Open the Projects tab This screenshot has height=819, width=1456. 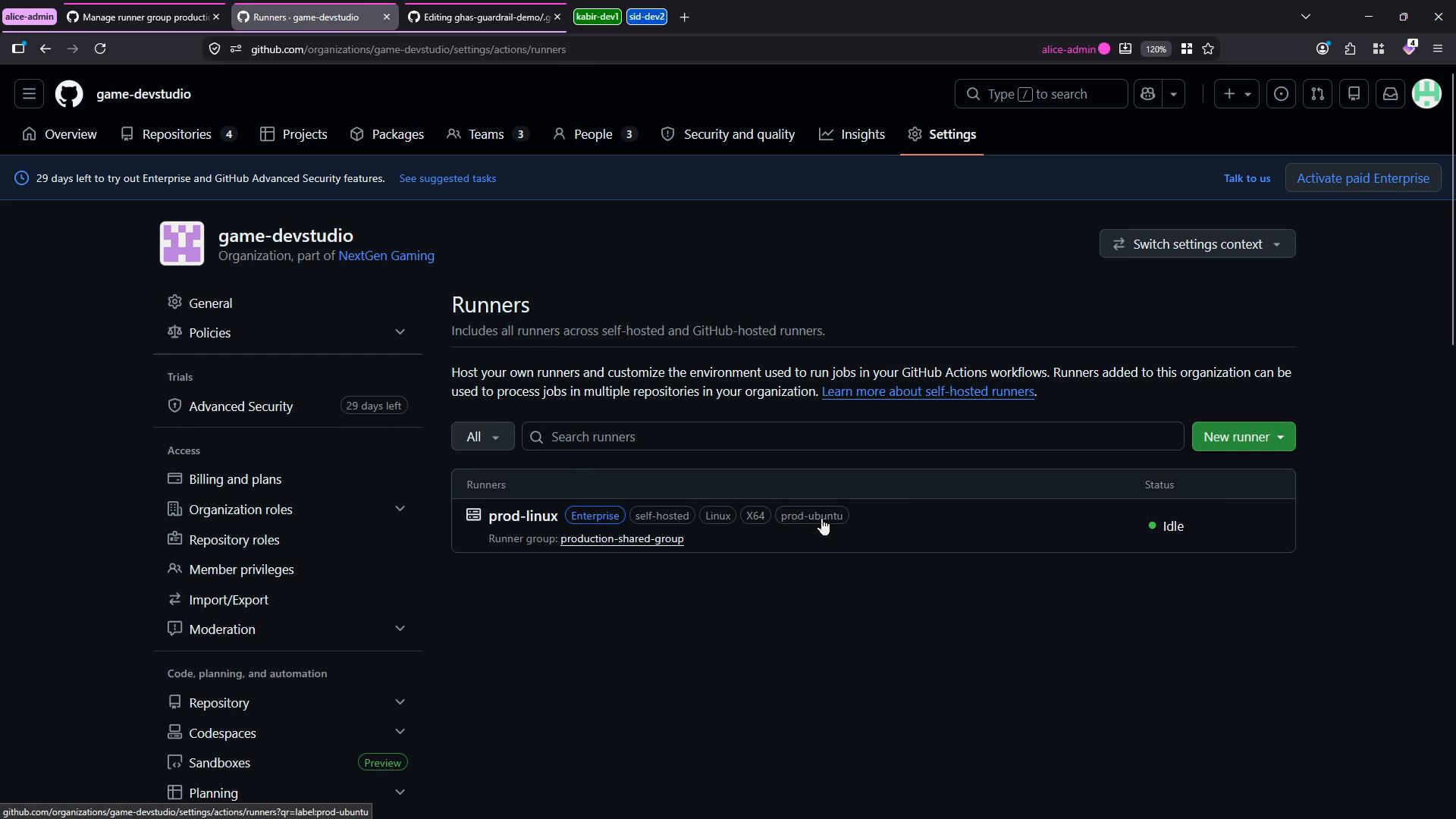pyautogui.click(x=293, y=134)
